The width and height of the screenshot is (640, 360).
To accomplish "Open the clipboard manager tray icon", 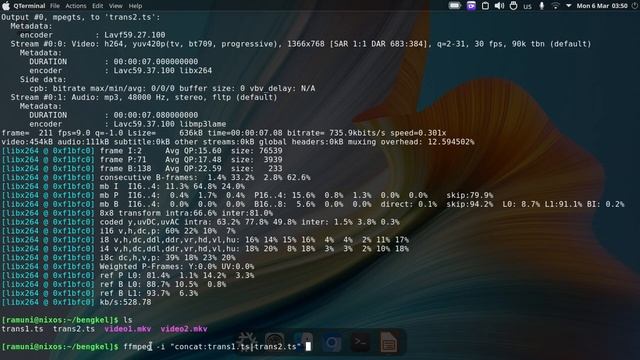I will coord(485,6).
